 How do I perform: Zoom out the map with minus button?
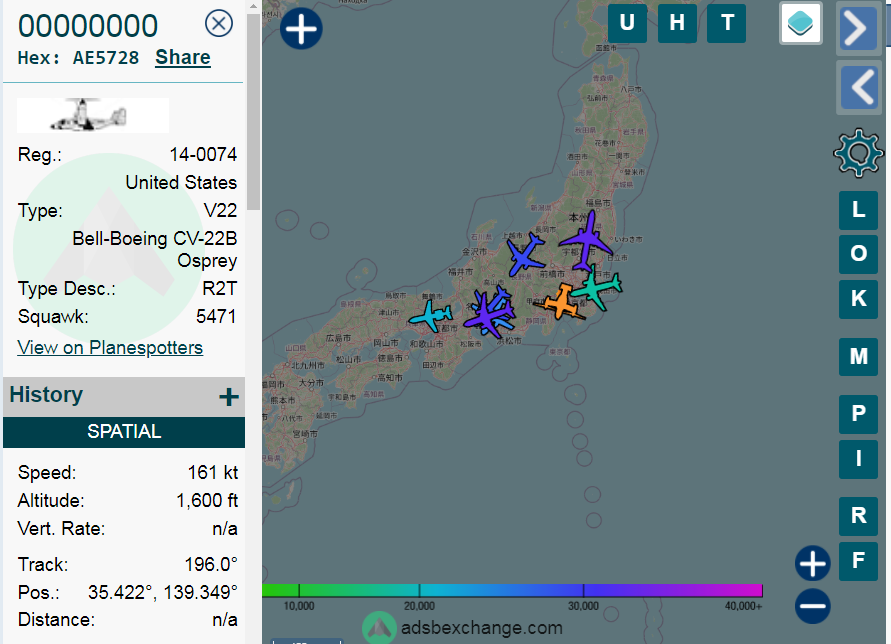pyautogui.click(x=813, y=606)
